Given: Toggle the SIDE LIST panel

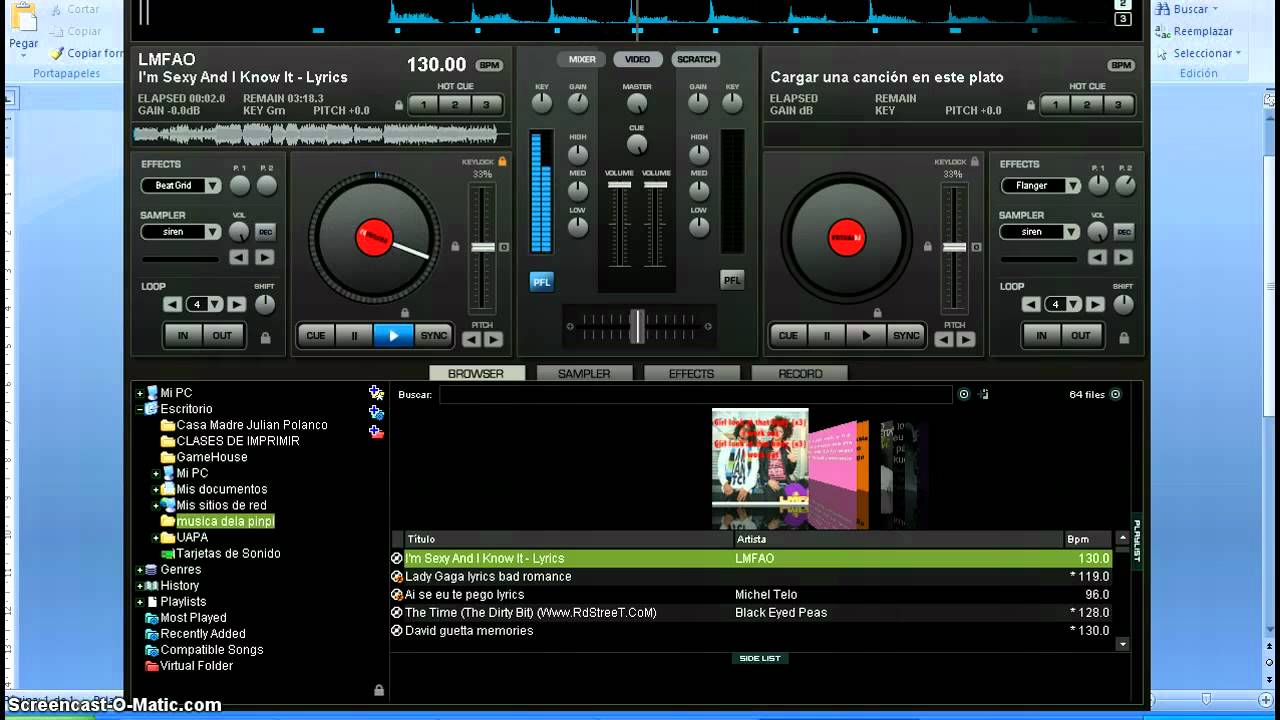Looking at the screenshot, I should 760,658.
